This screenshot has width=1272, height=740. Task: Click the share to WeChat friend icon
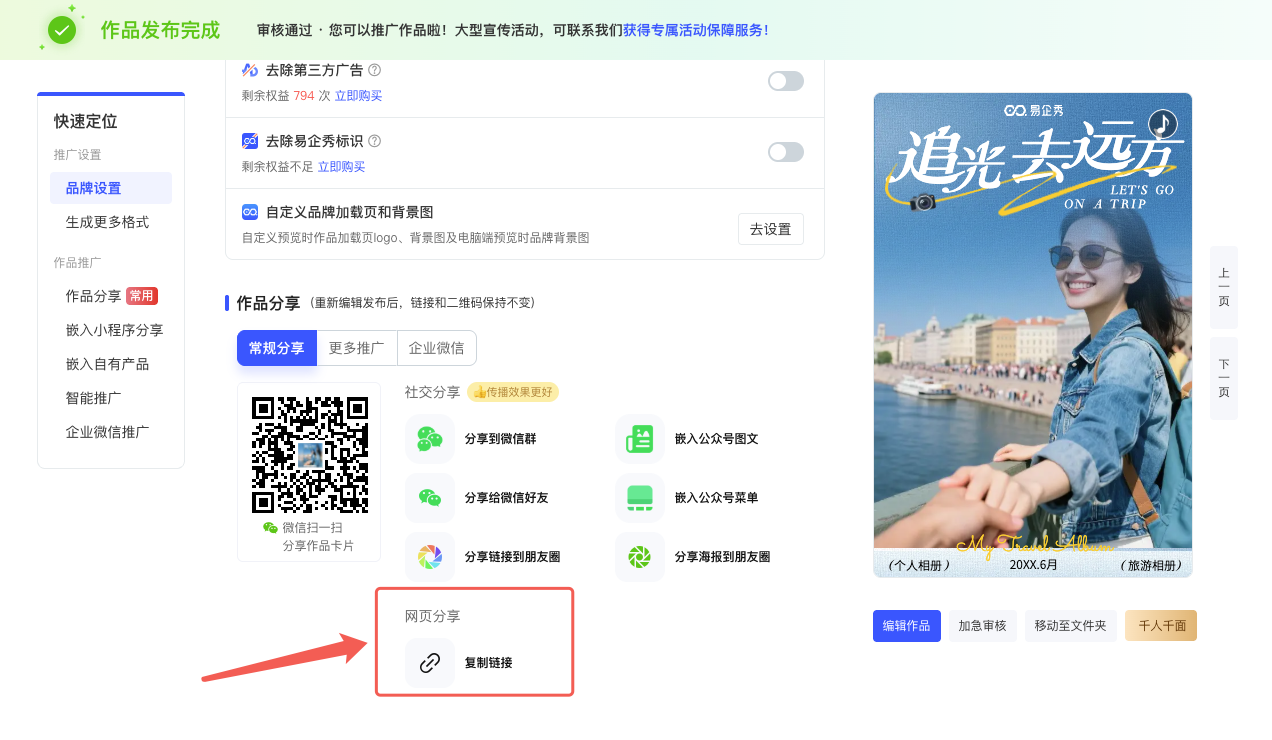pyautogui.click(x=430, y=498)
